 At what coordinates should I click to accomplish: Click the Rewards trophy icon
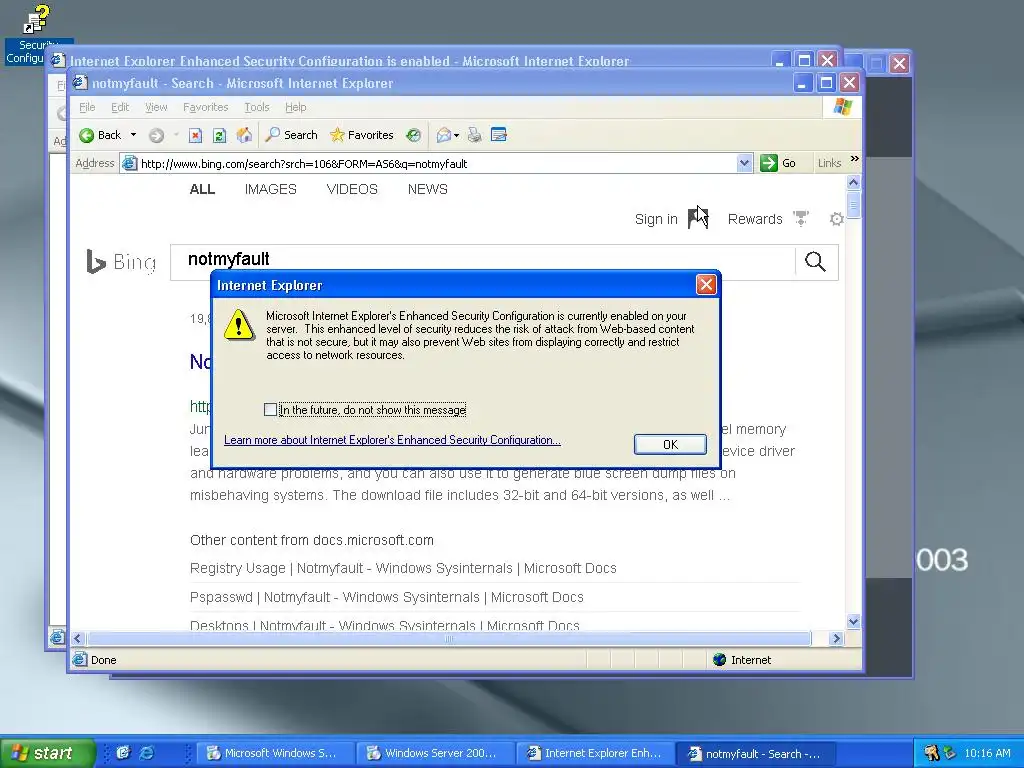801,218
